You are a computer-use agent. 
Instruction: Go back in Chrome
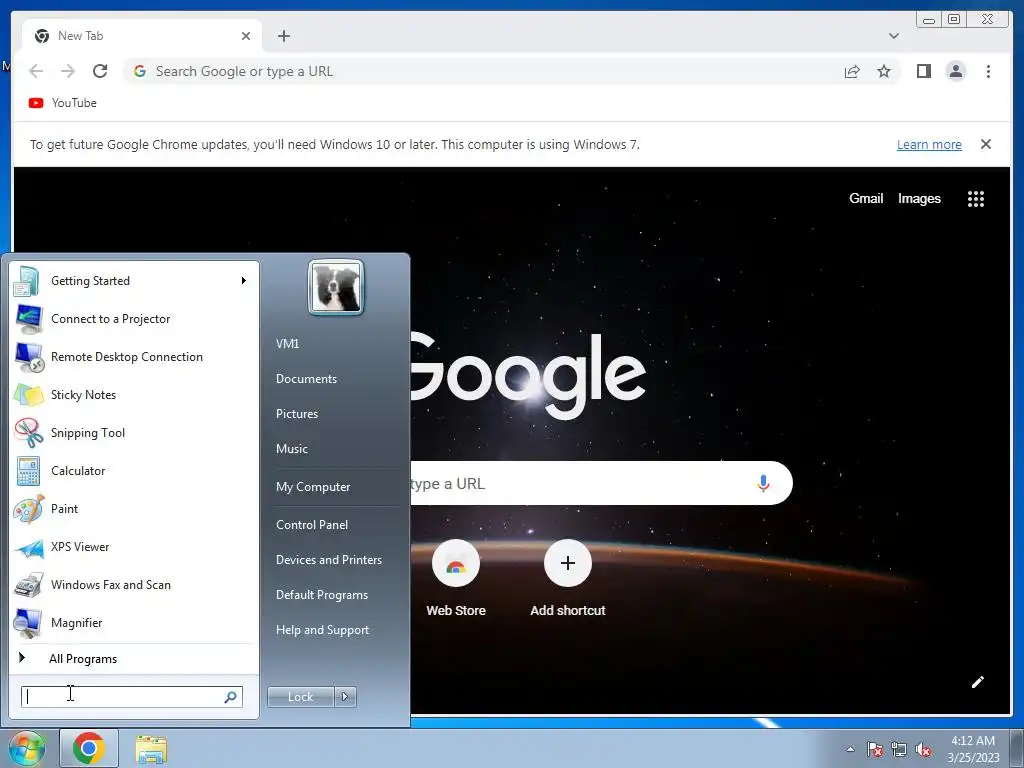[x=37, y=71]
